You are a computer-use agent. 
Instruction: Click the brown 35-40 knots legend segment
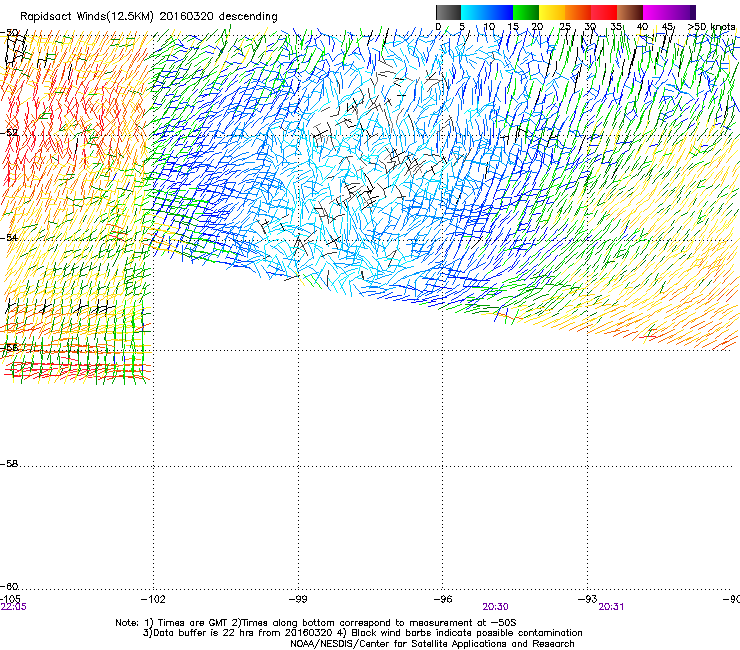click(x=630, y=12)
